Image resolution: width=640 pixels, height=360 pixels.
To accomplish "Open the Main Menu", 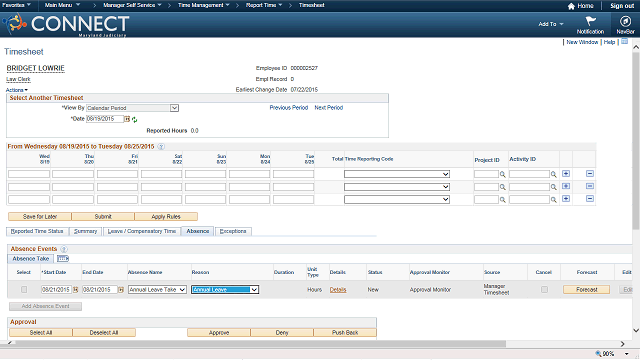I will pyautogui.click(x=62, y=5).
